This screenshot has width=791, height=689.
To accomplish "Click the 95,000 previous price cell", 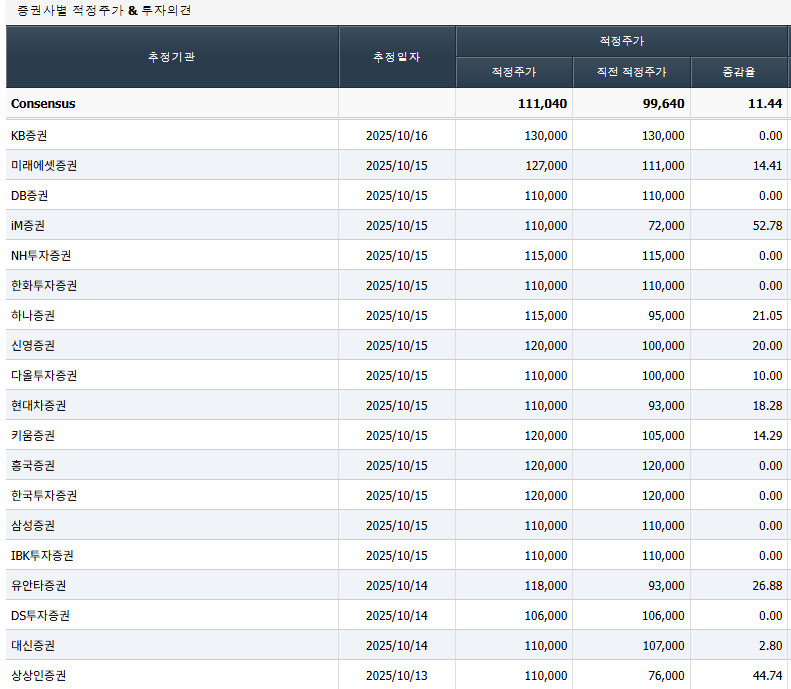I will [x=666, y=316].
